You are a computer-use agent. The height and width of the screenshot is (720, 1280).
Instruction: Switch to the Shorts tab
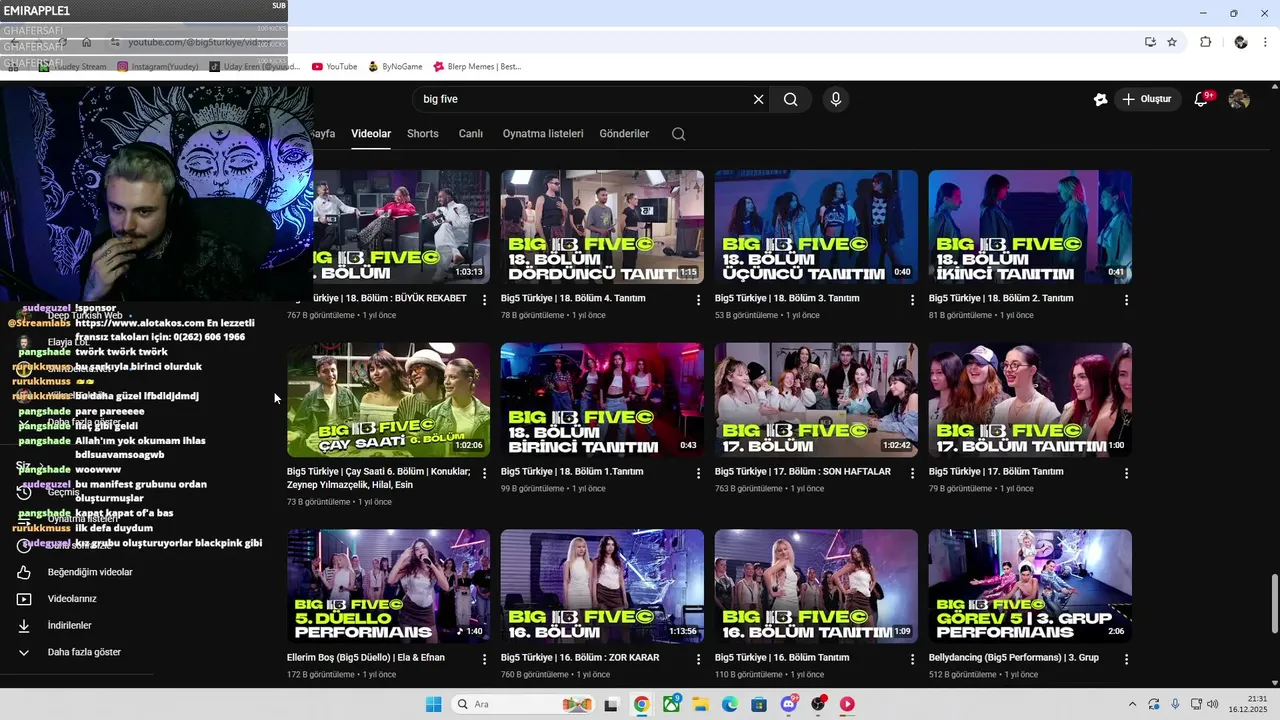coord(423,134)
